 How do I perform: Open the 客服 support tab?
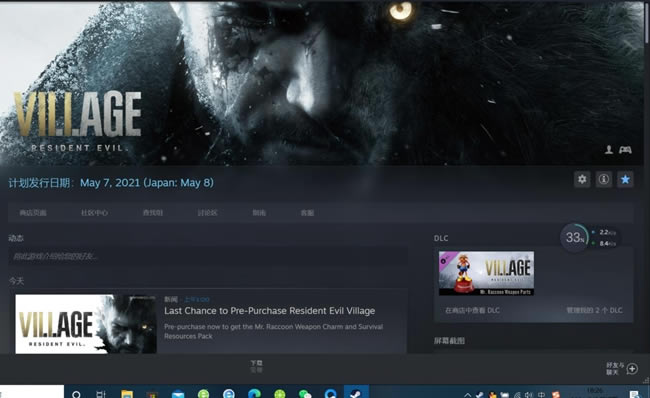click(307, 213)
